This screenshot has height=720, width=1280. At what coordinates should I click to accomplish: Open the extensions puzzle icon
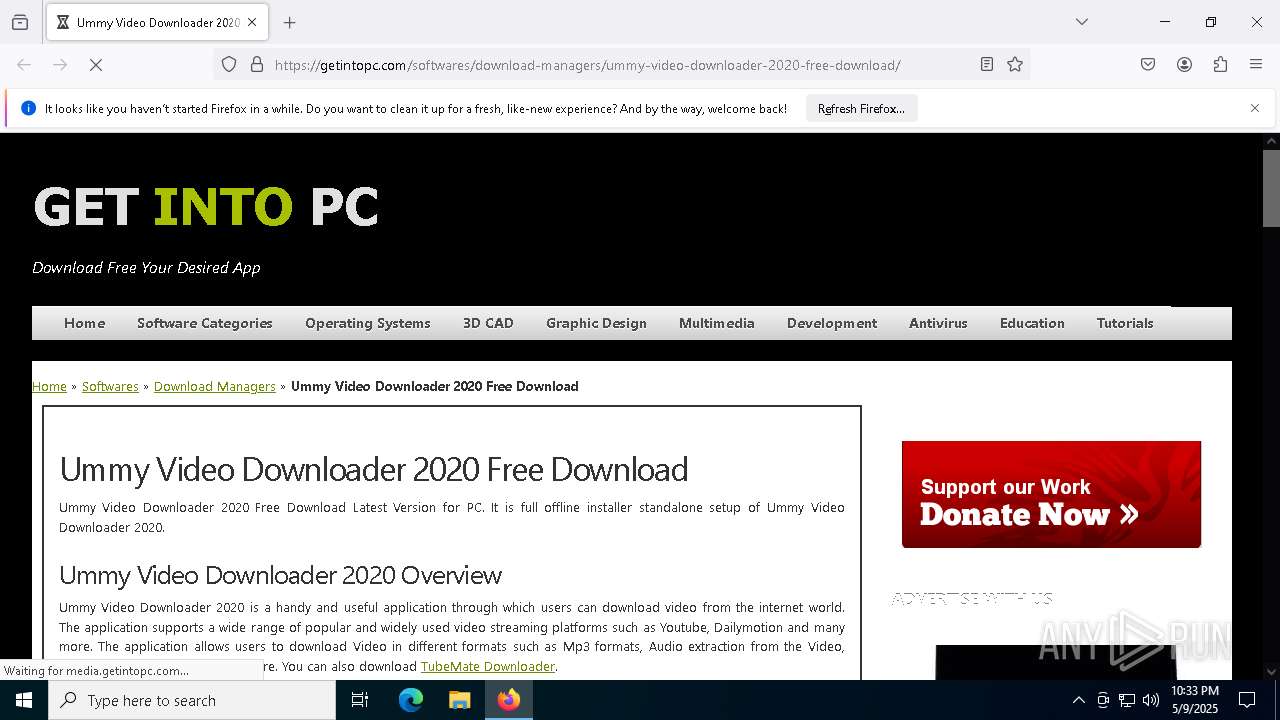point(1220,65)
